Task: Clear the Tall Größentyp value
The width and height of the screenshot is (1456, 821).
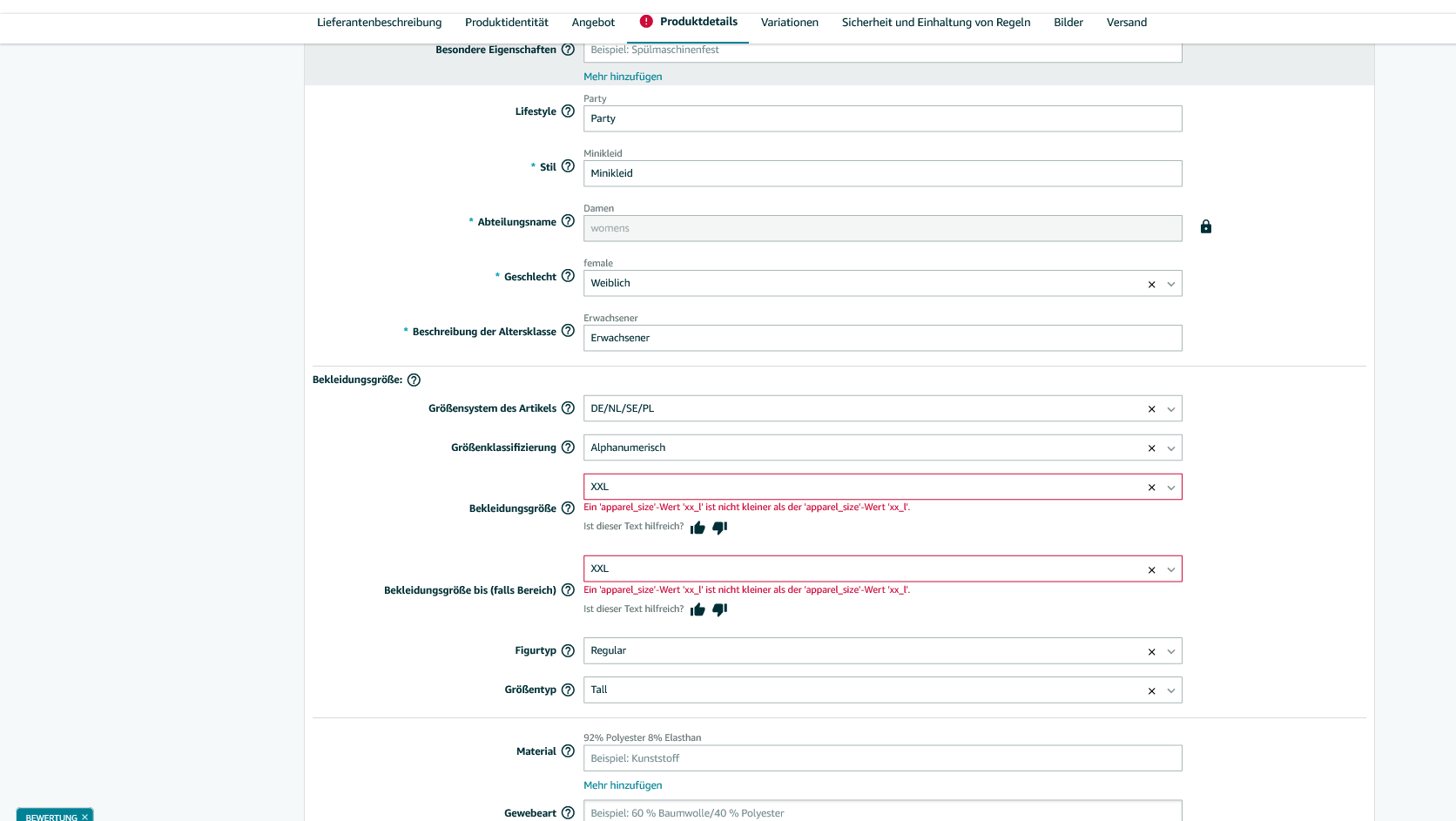Action: click(1151, 691)
